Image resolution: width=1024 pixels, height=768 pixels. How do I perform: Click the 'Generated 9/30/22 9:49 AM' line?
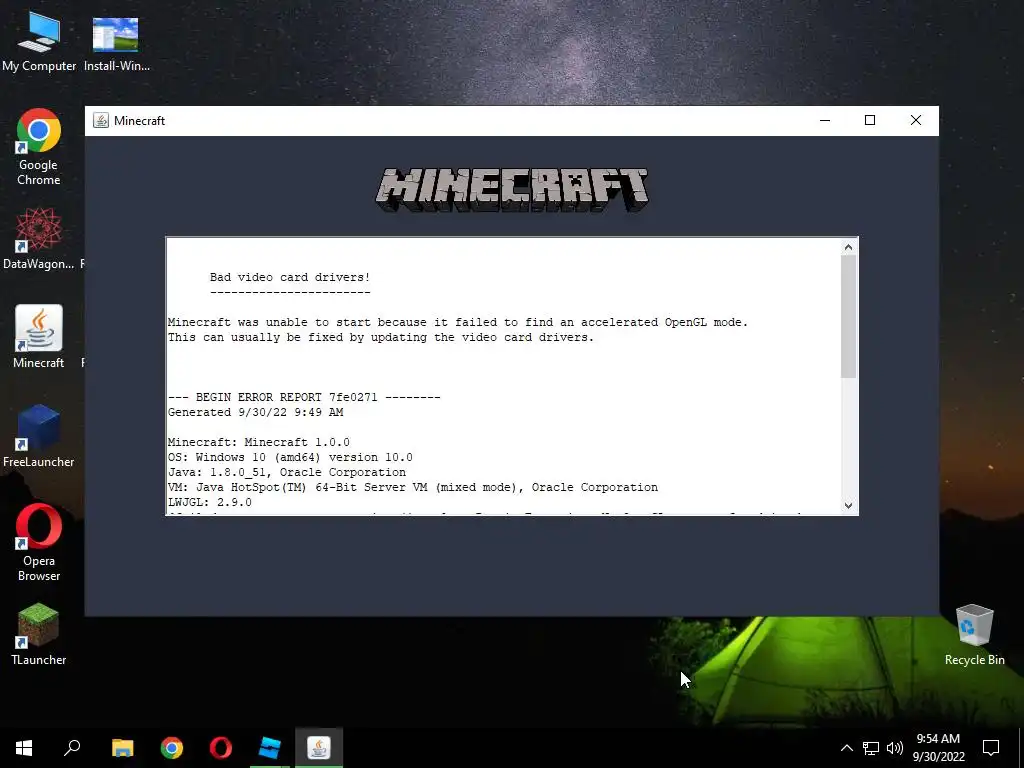point(255,412)
